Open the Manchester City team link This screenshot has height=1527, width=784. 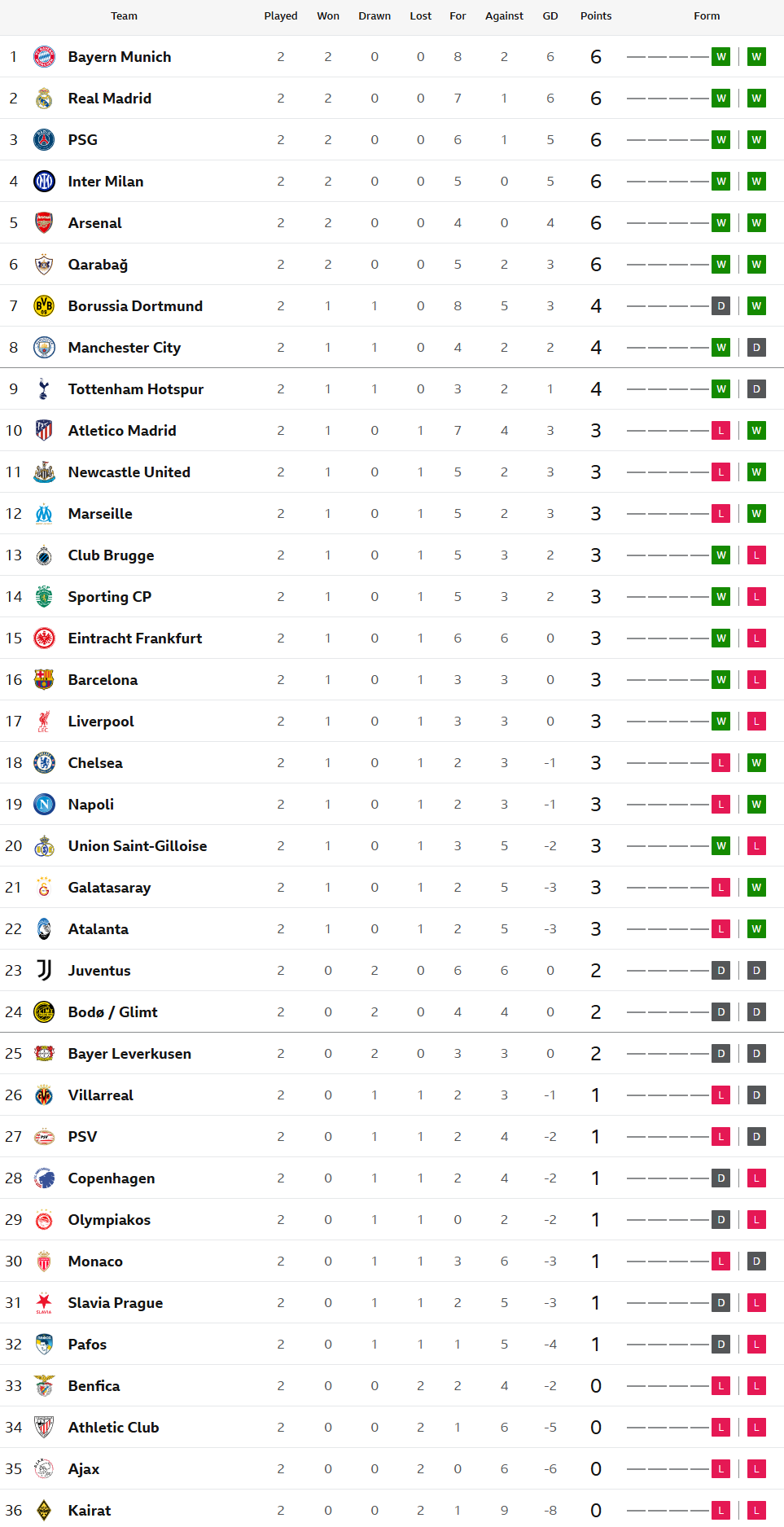coord(124,348)
